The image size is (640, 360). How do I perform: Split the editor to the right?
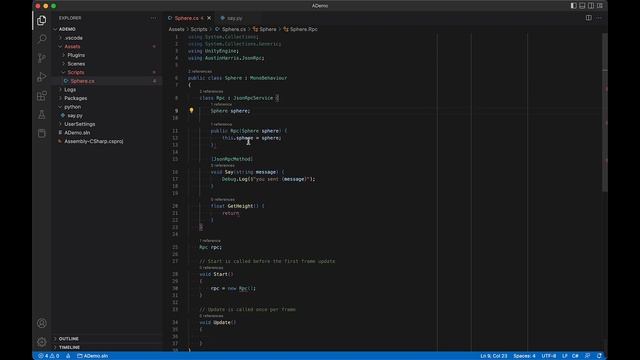(x=589, y=18)
